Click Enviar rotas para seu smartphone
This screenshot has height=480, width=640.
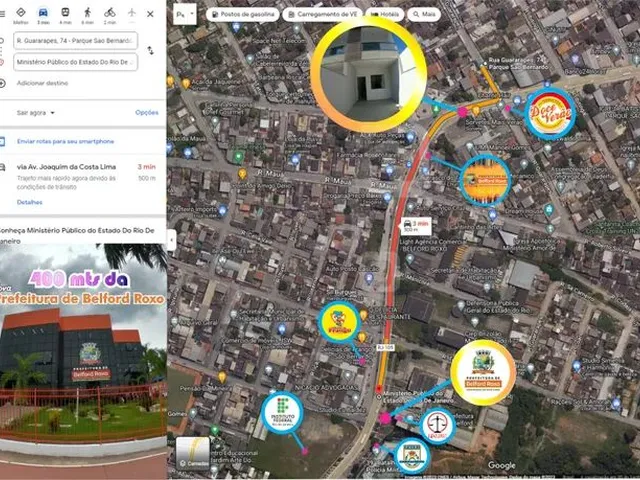pyautogui.click(x=65, y=141)
